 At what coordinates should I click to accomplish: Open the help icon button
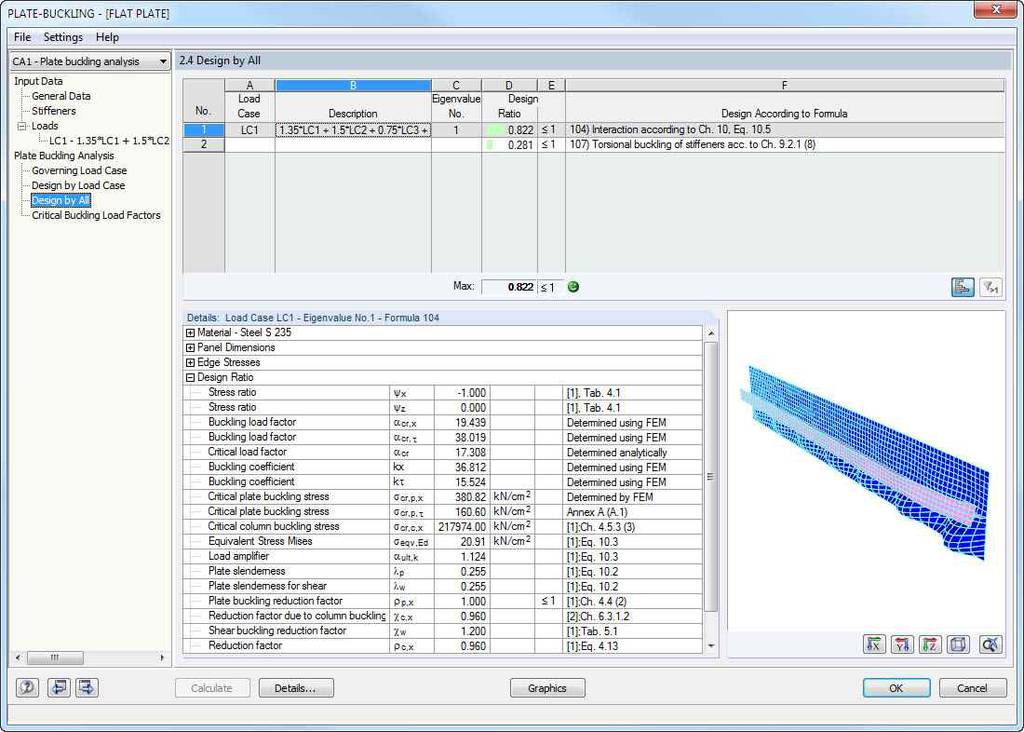click(27, 688)
